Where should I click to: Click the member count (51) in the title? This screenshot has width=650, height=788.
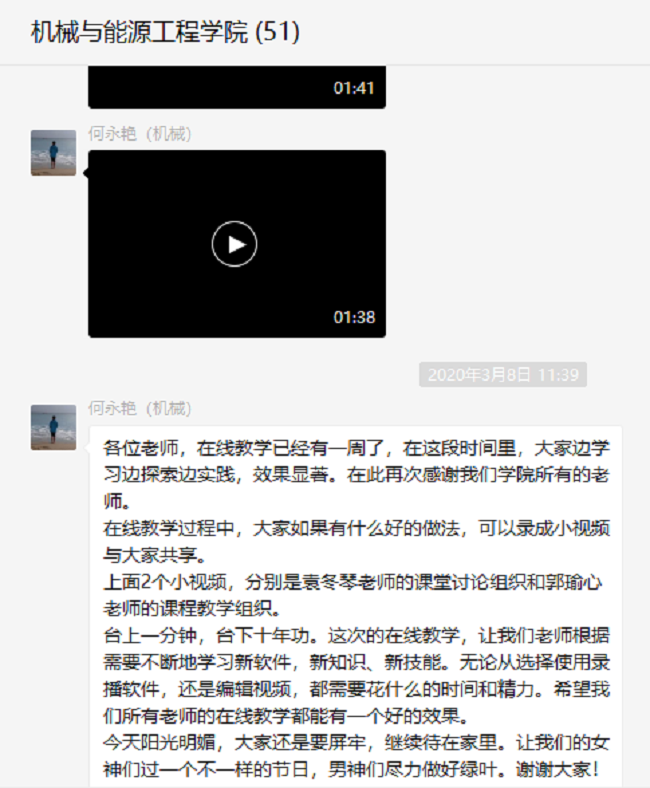pyautogui.click(x=277, y=32)
